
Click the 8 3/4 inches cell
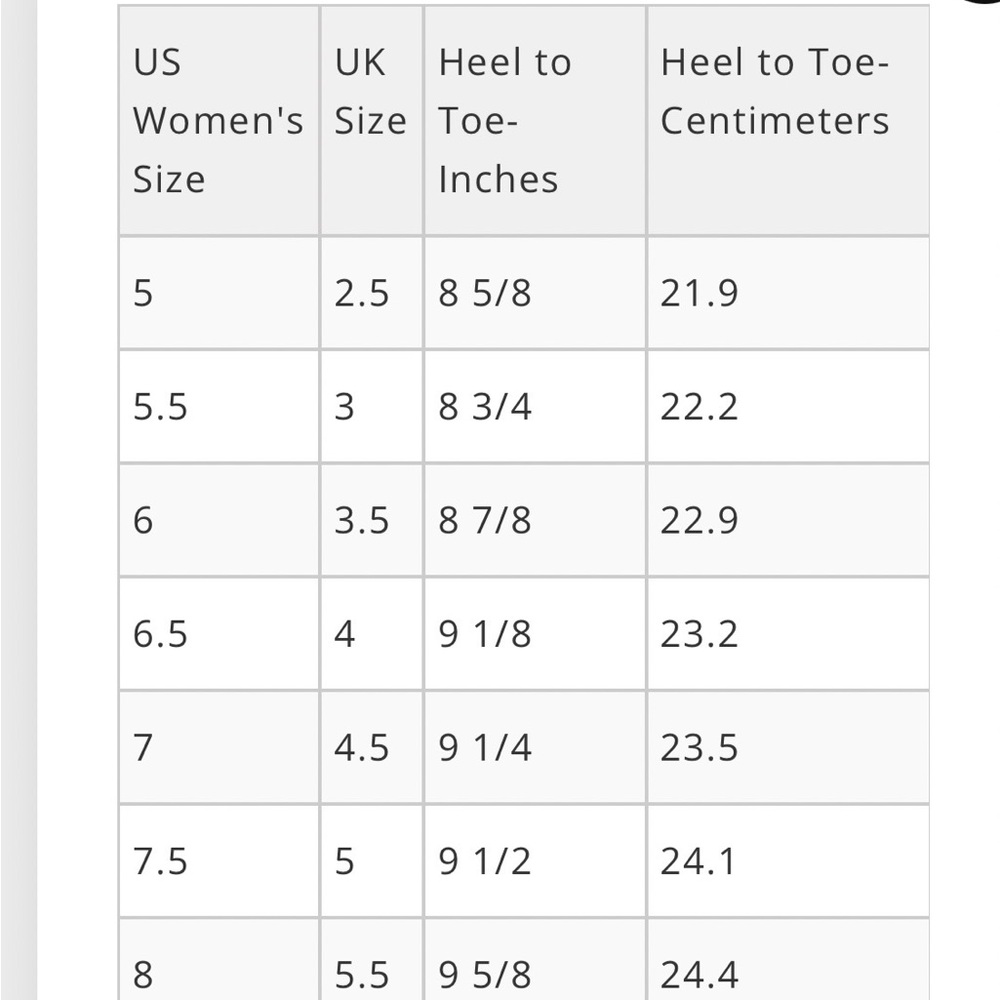point(485,407)
